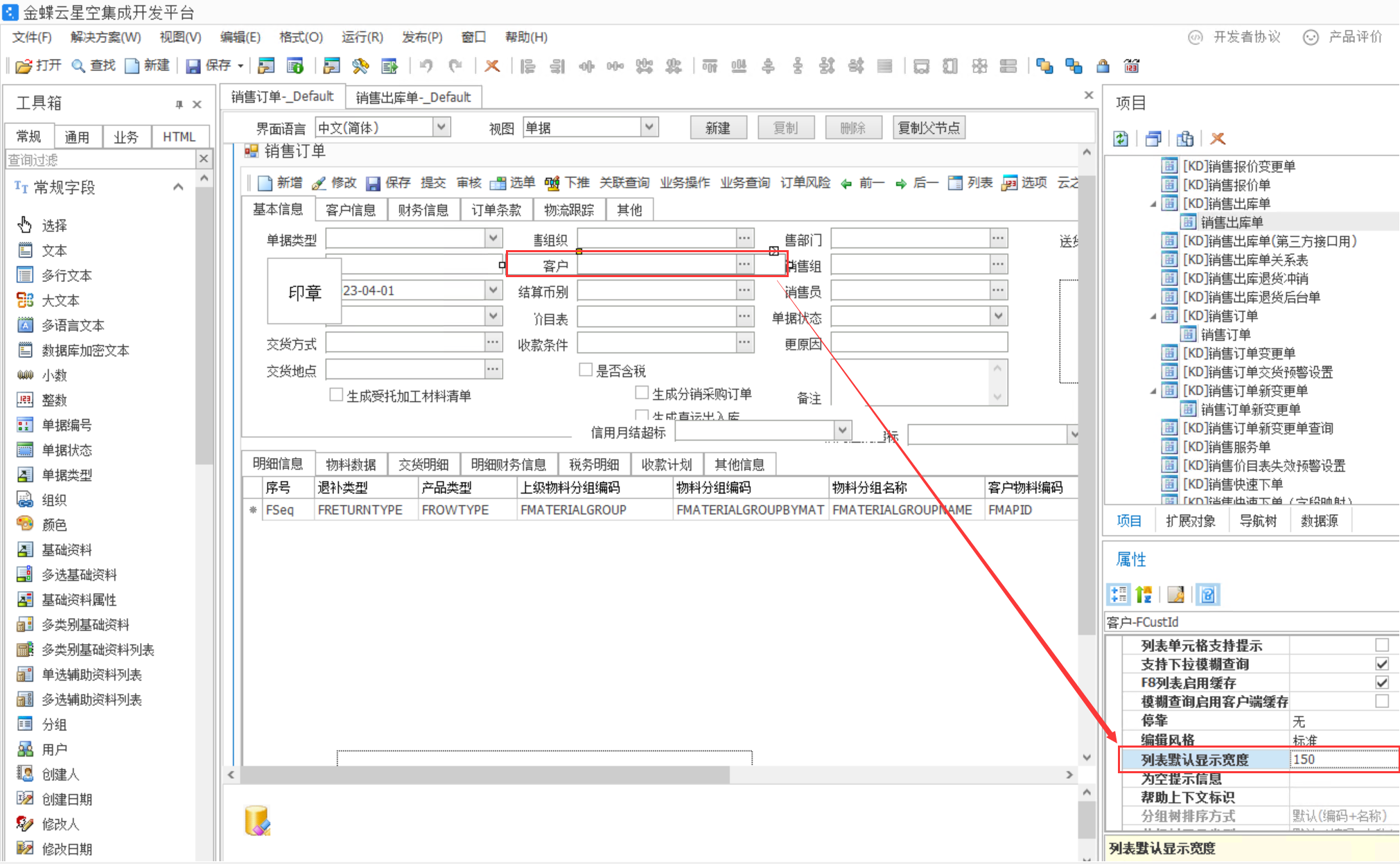
Task: Open the 界面语言 dropdown
Action: 441,127
